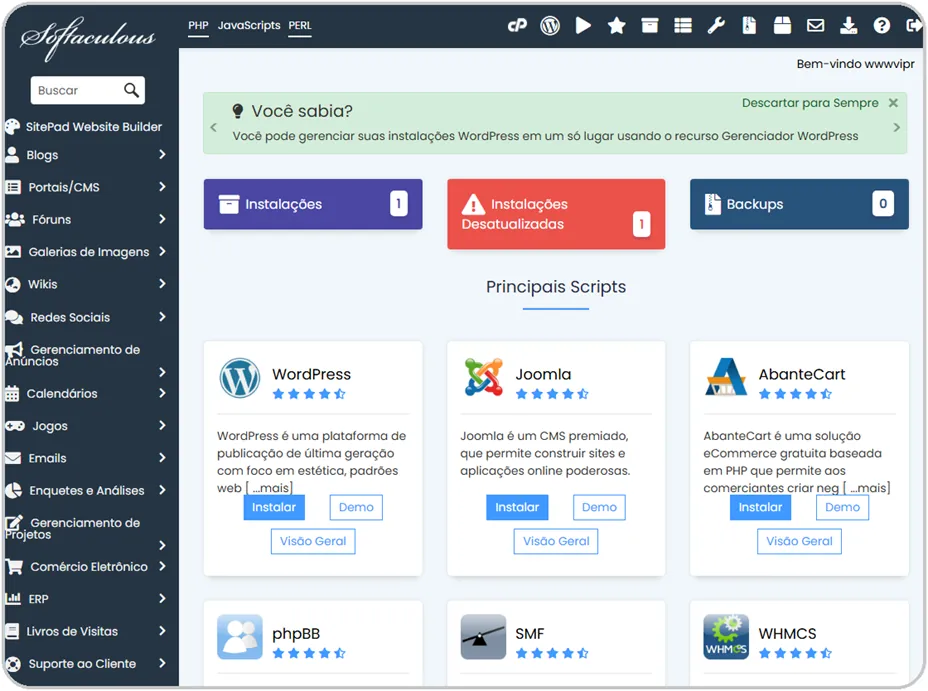Click the search magnifier icon
The height and width of the screenshot is (691, 928).
131,91
